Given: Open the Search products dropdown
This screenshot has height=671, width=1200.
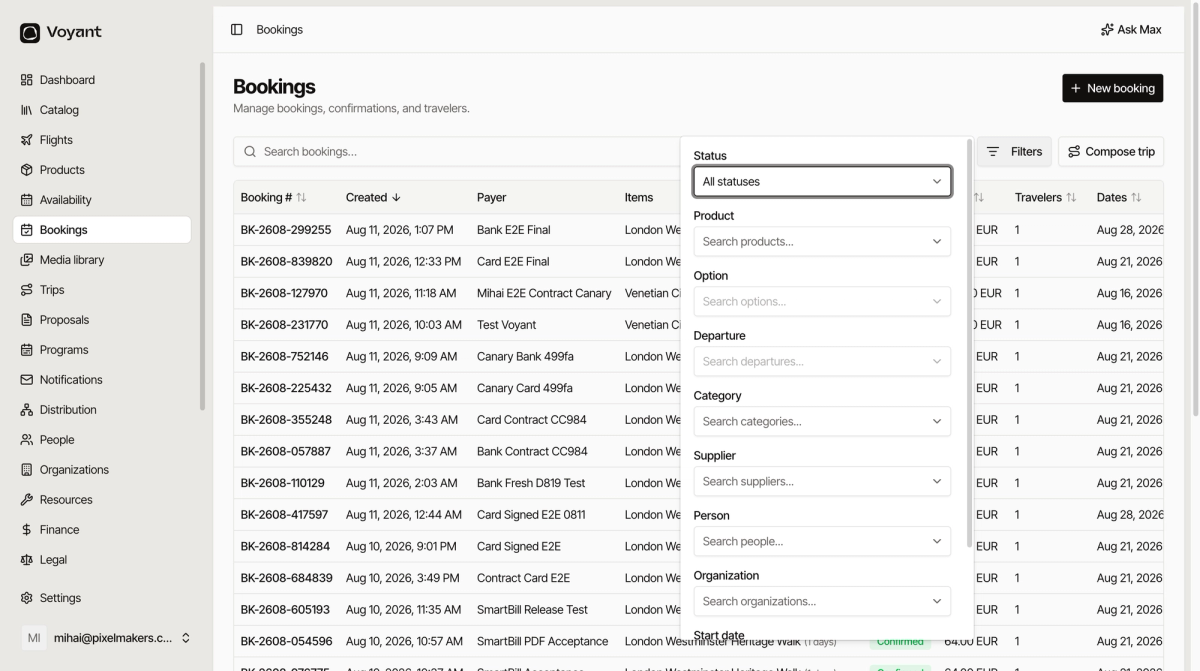Looking at the screenshot, I should 822,242.
